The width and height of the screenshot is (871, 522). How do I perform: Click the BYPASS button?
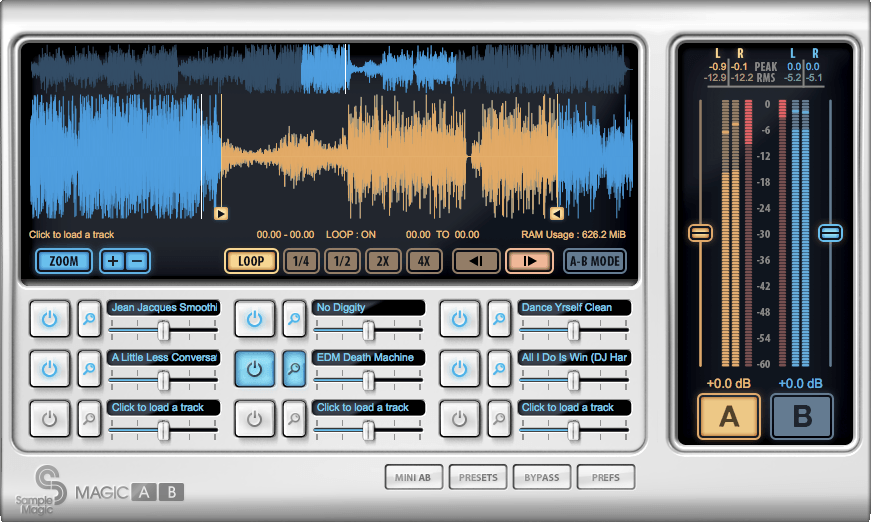click(x=542, y=477)
